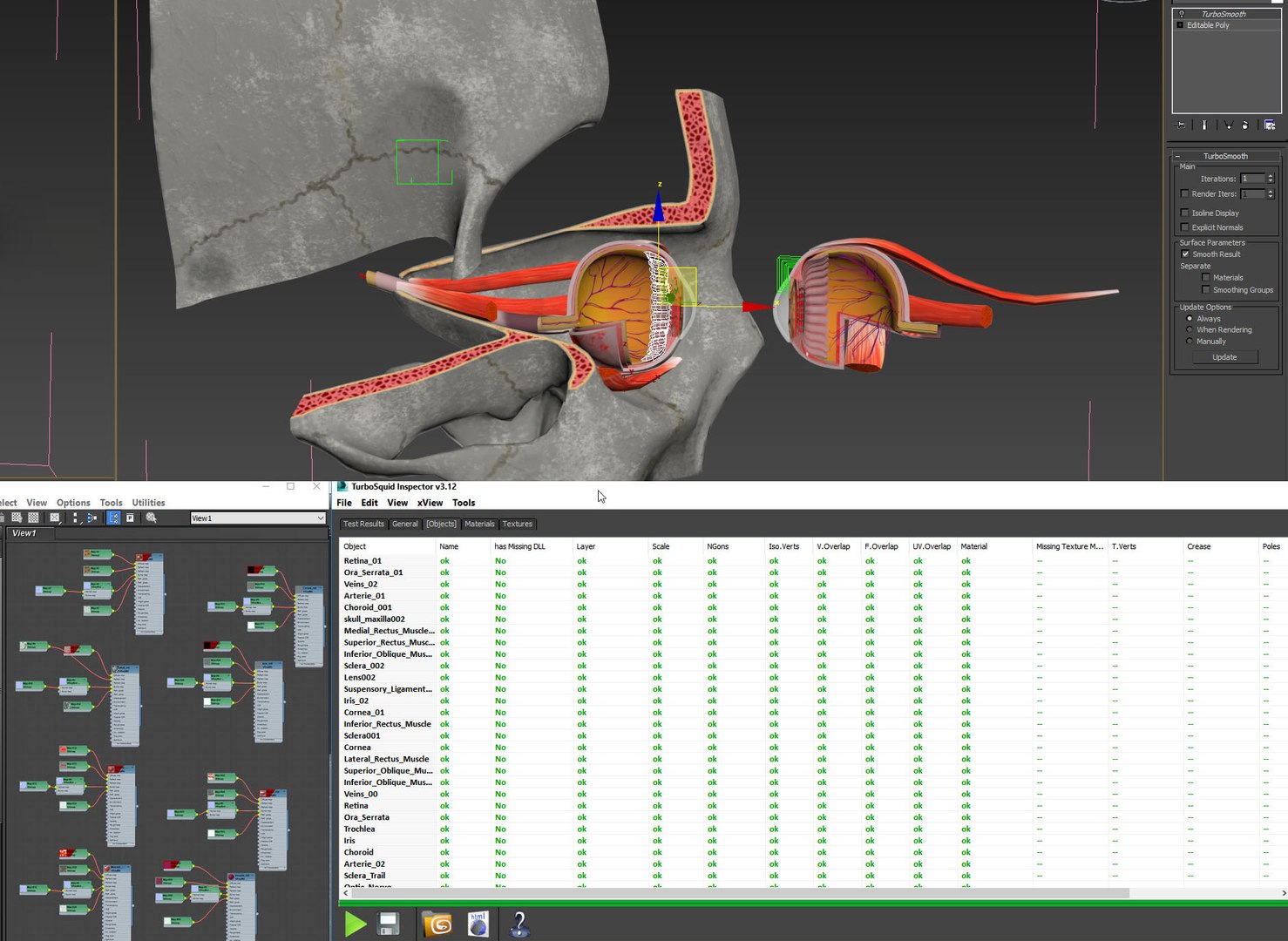Click the highlighted blue layout children icon in material editor
The image size is (1288, 941).
(x=113, y=518)
